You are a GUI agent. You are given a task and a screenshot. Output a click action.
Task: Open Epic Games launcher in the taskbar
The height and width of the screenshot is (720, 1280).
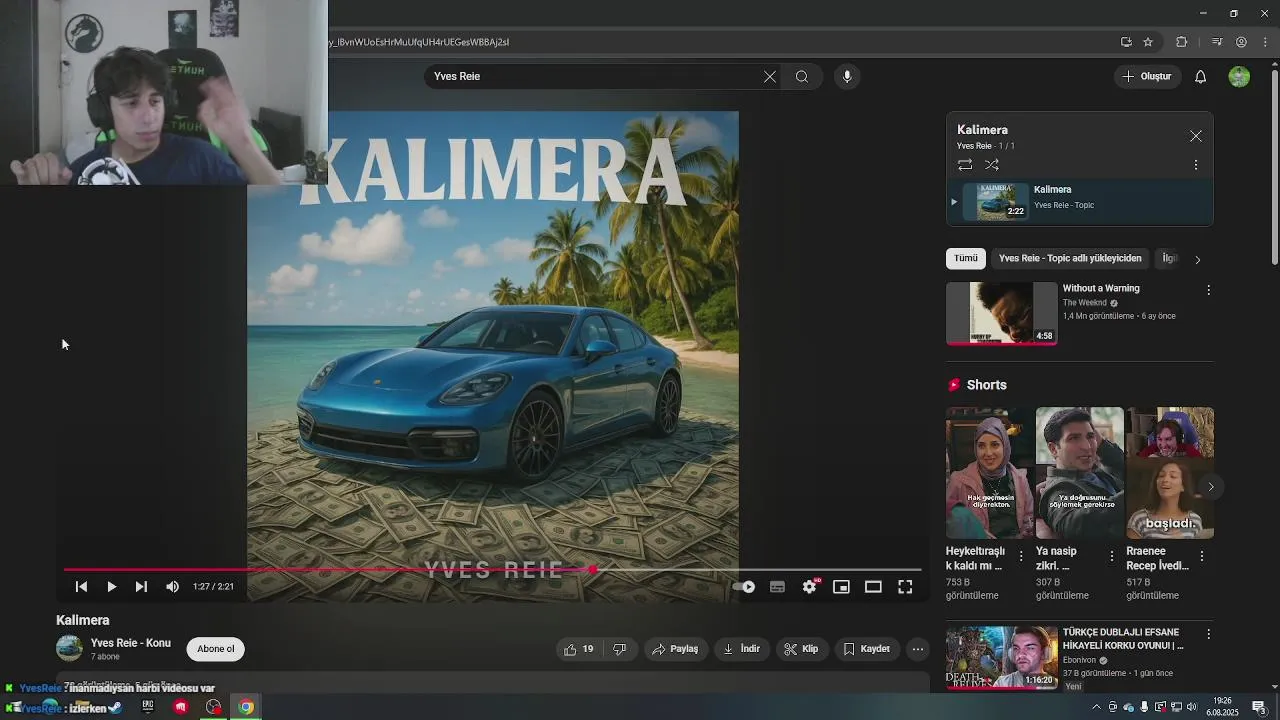(148, 707)
